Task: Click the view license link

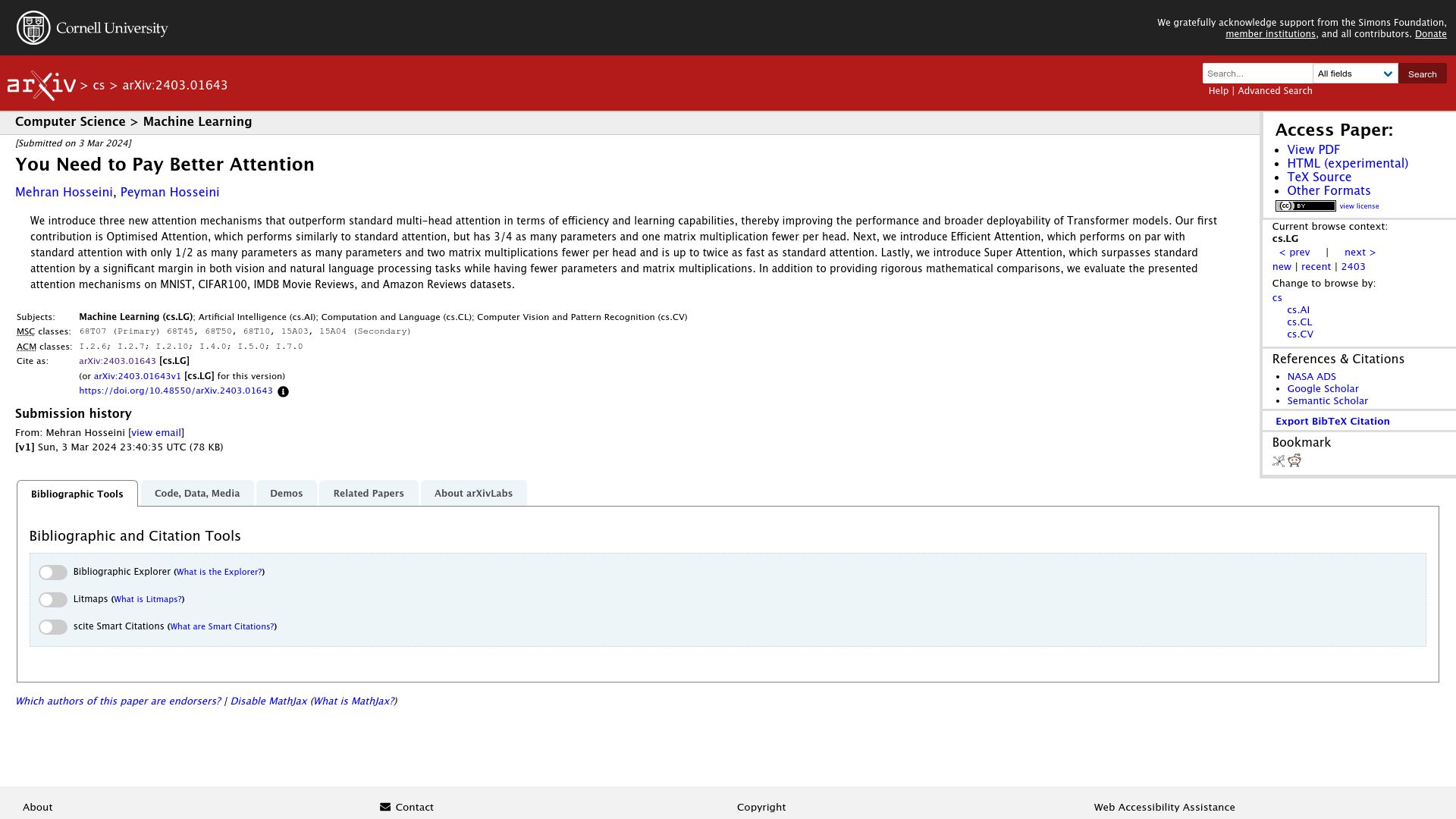Action: tap(1359, 206)
